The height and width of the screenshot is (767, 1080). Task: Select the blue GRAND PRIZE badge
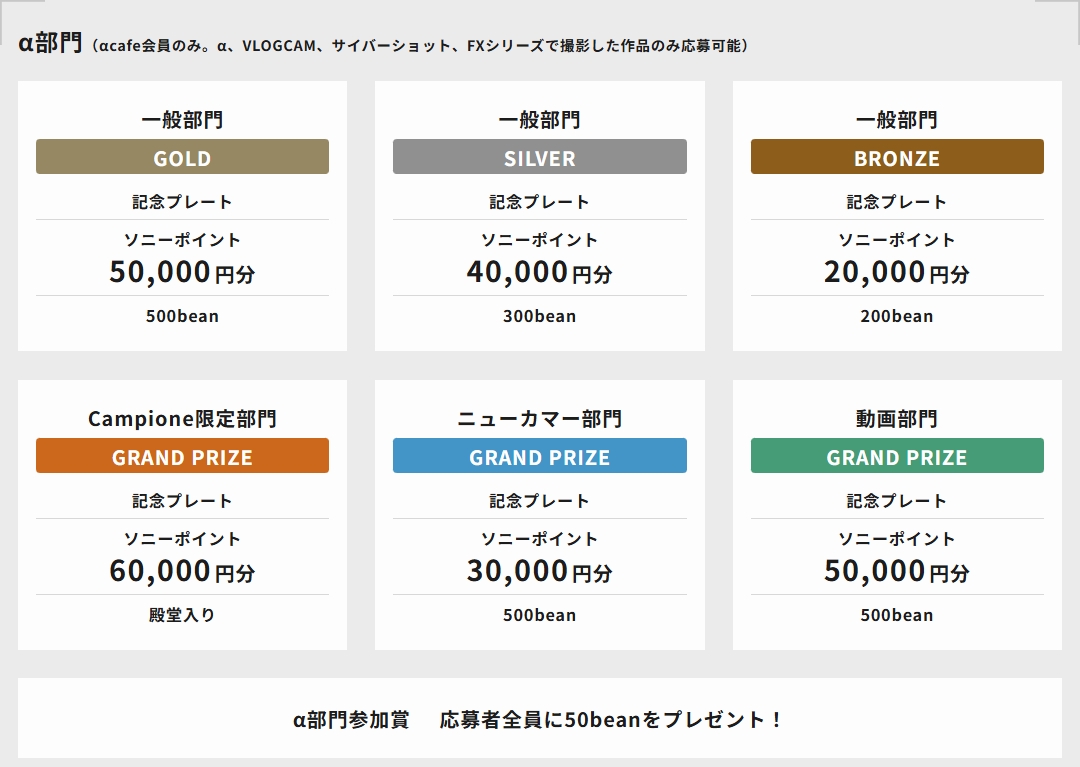pyautogui.click(x=539, y=456)
